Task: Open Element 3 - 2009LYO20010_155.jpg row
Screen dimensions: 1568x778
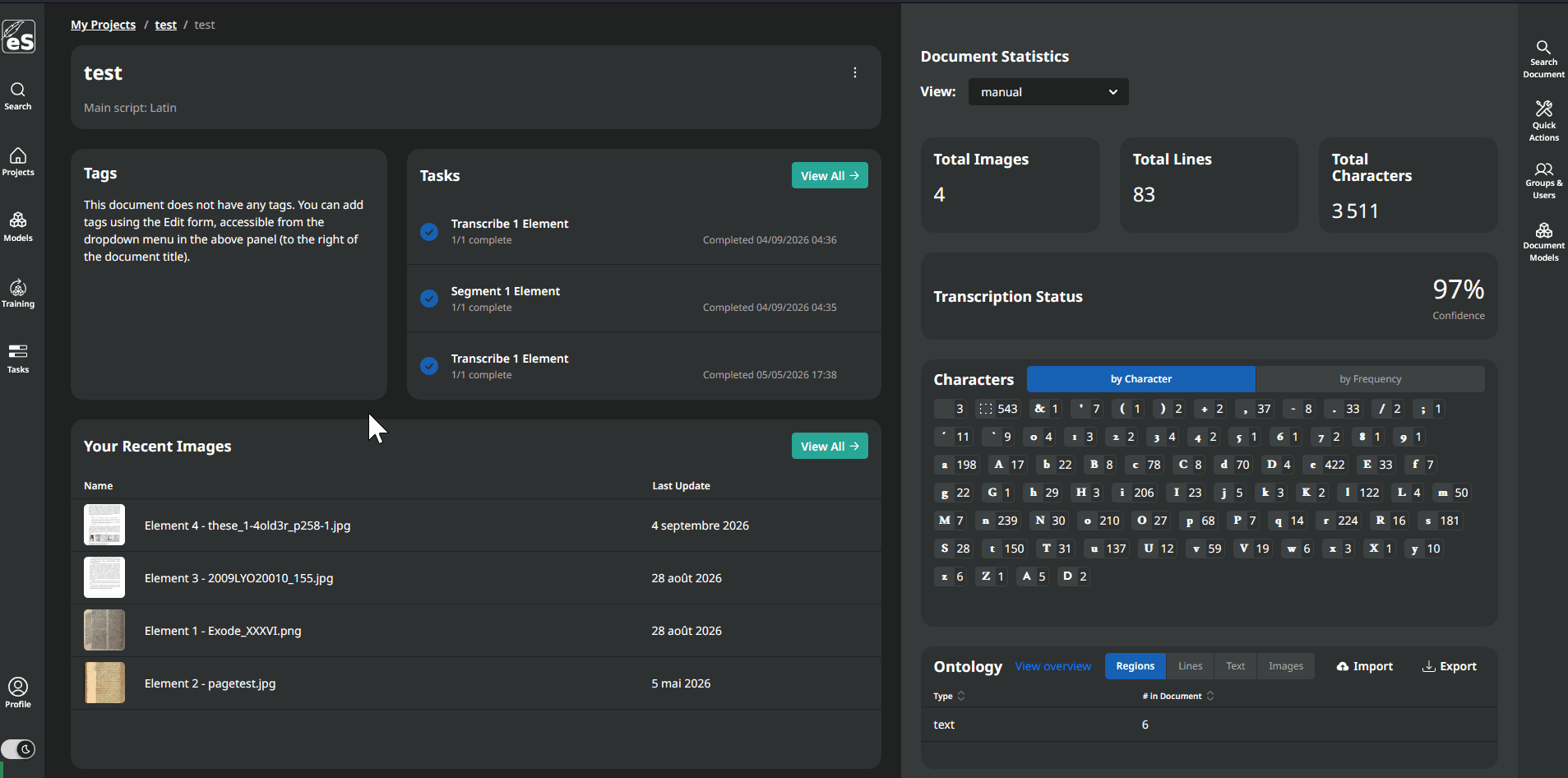Action: (476, 578)
